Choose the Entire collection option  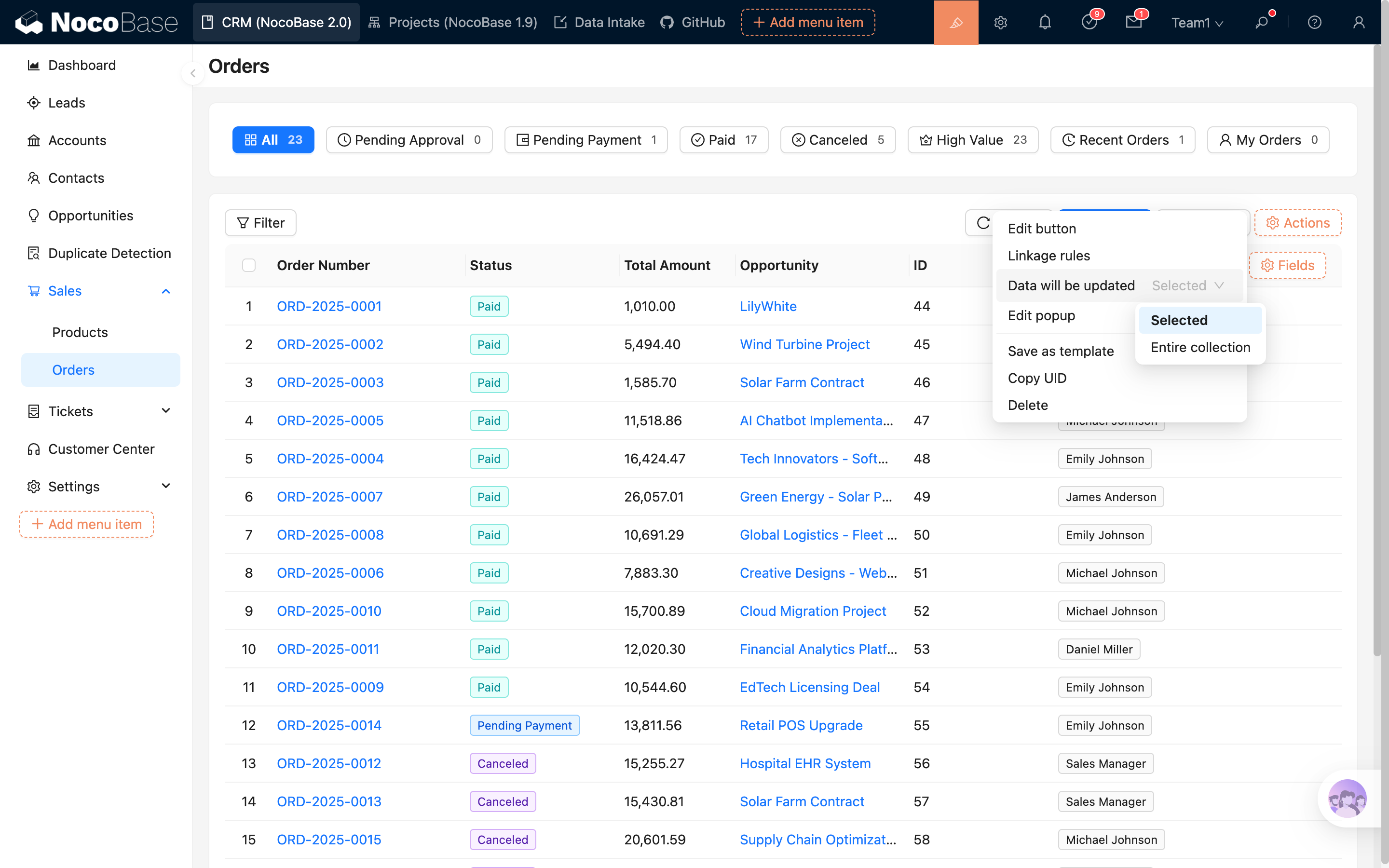pyautogui.click(x=1199, y=347)
